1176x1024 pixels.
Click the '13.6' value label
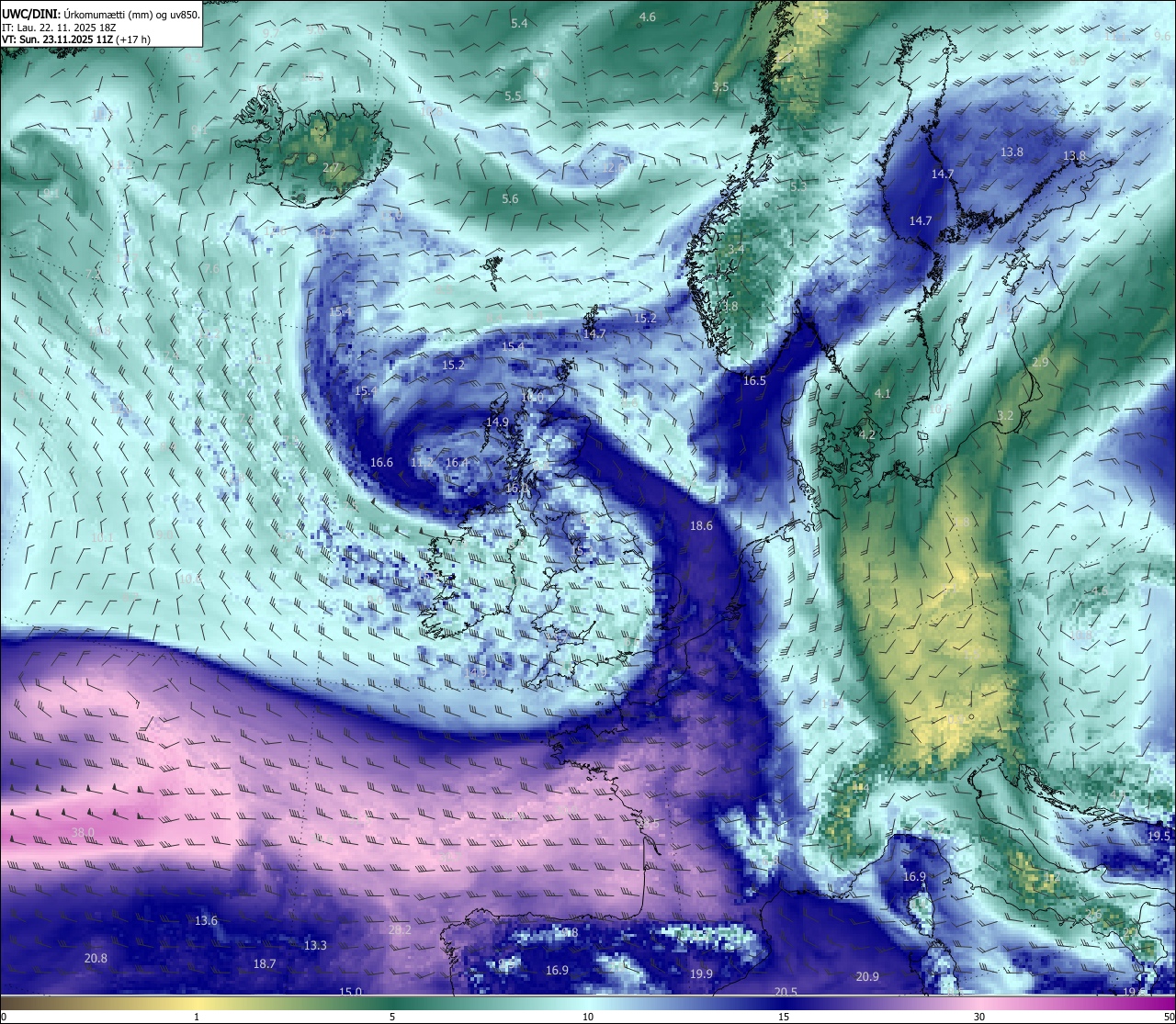point(206,920)
